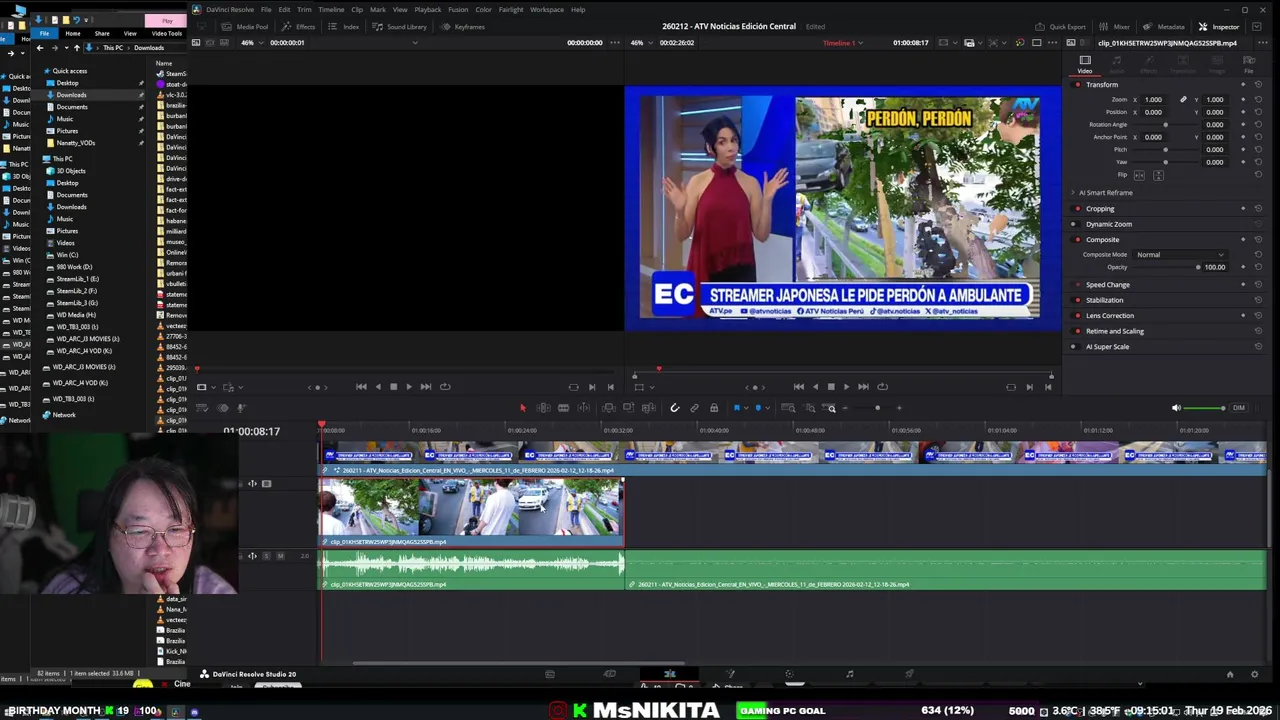Screen dimensions: 1280x720
Task: Switch to the Share tab in File Explorer
Action: 102,33
